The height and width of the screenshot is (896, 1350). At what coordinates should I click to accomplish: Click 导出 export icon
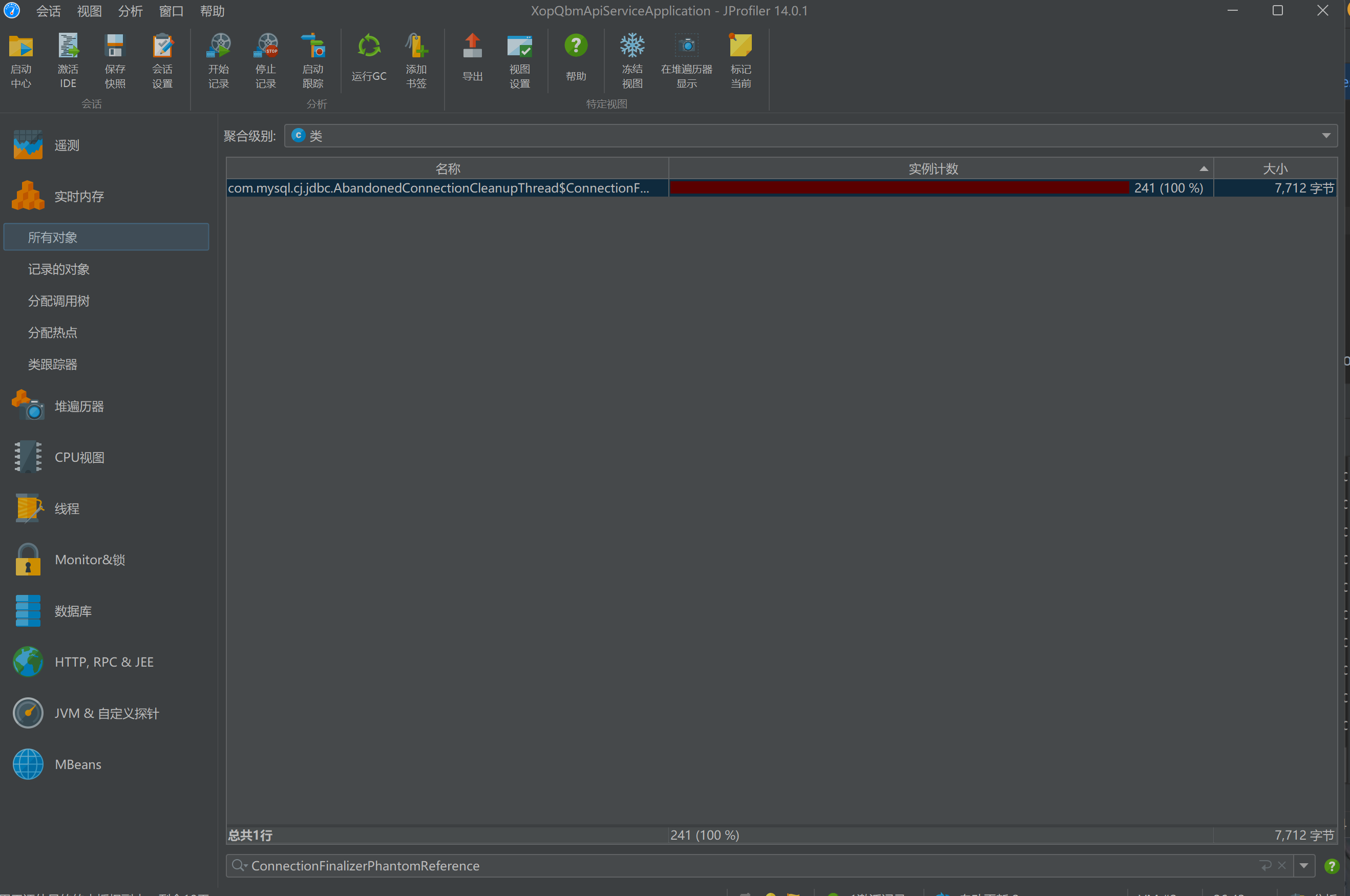[472, 46]
